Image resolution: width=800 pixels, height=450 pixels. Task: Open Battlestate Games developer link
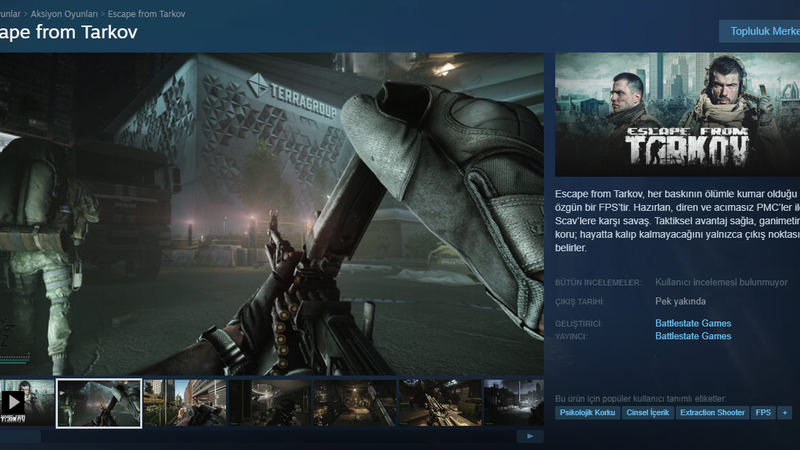692,323
